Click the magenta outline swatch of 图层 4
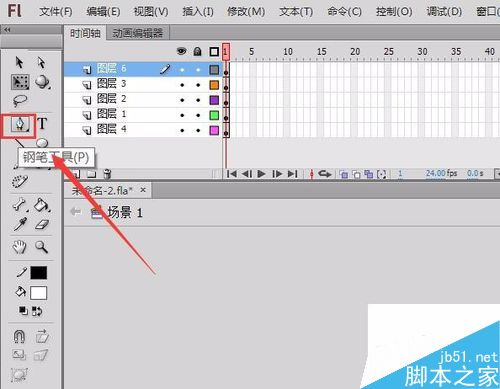This screenshot has height=389, width=500. tap(214, 130)
